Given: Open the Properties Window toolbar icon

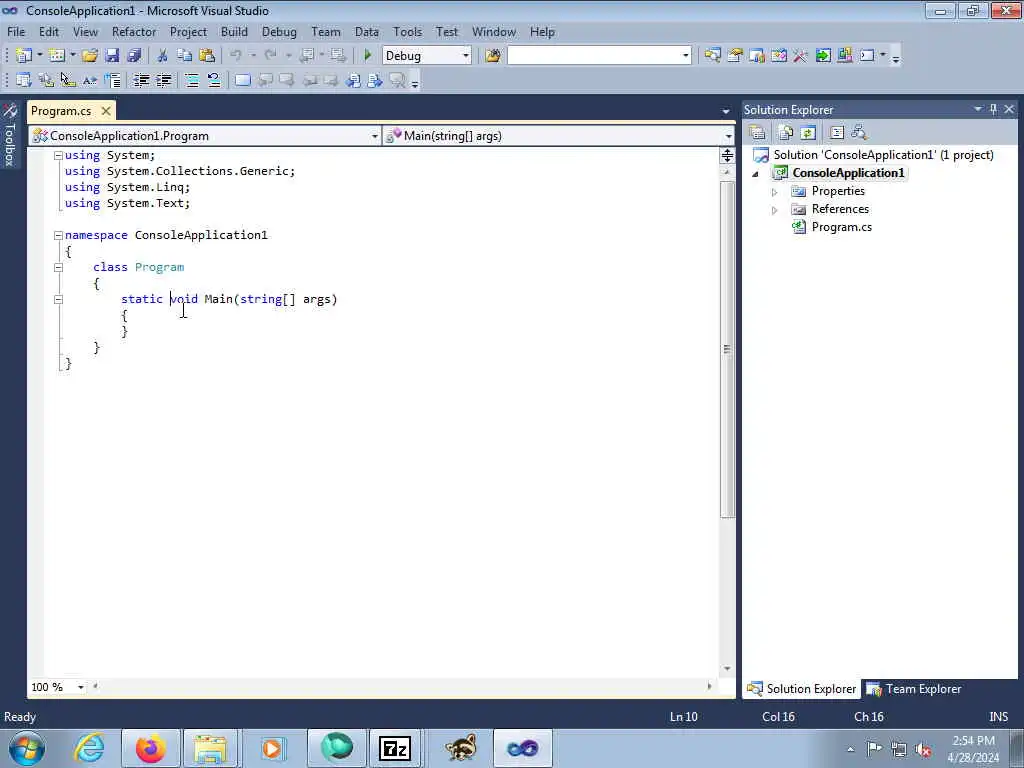Looking at the screenshot, I should [x=735, y=56].
